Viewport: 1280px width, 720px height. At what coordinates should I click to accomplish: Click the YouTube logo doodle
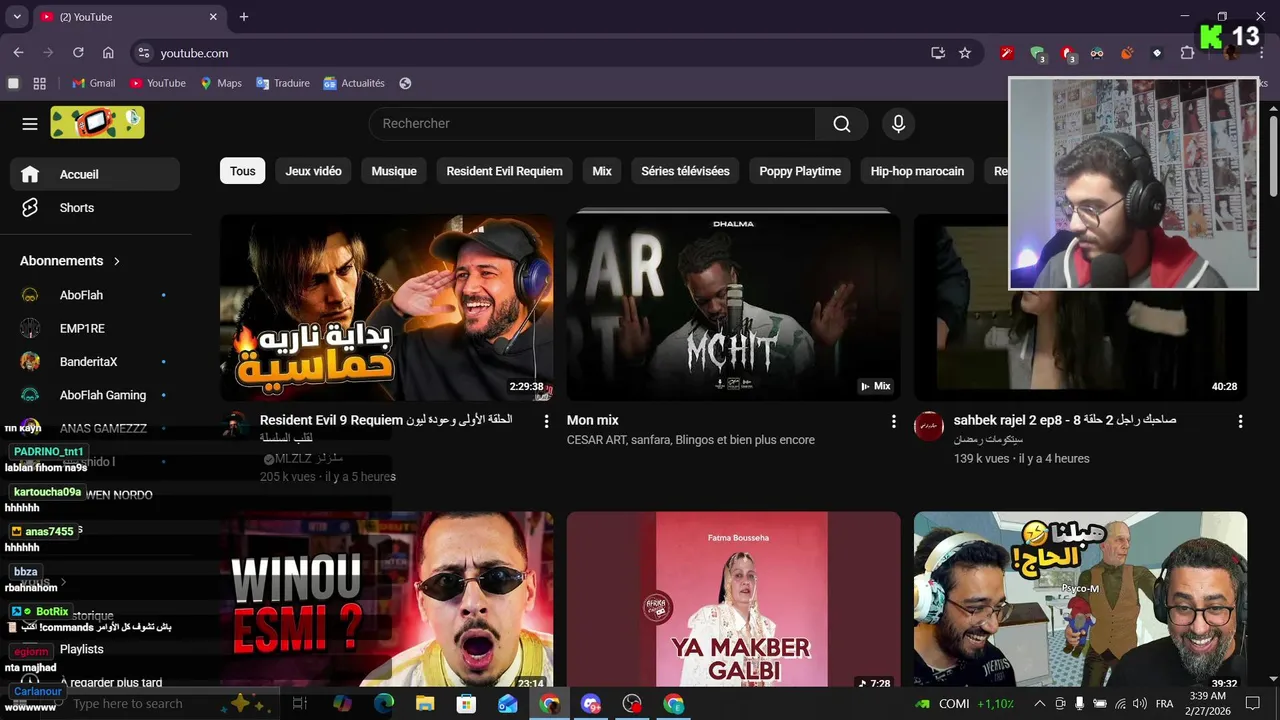tap(98, 123)
